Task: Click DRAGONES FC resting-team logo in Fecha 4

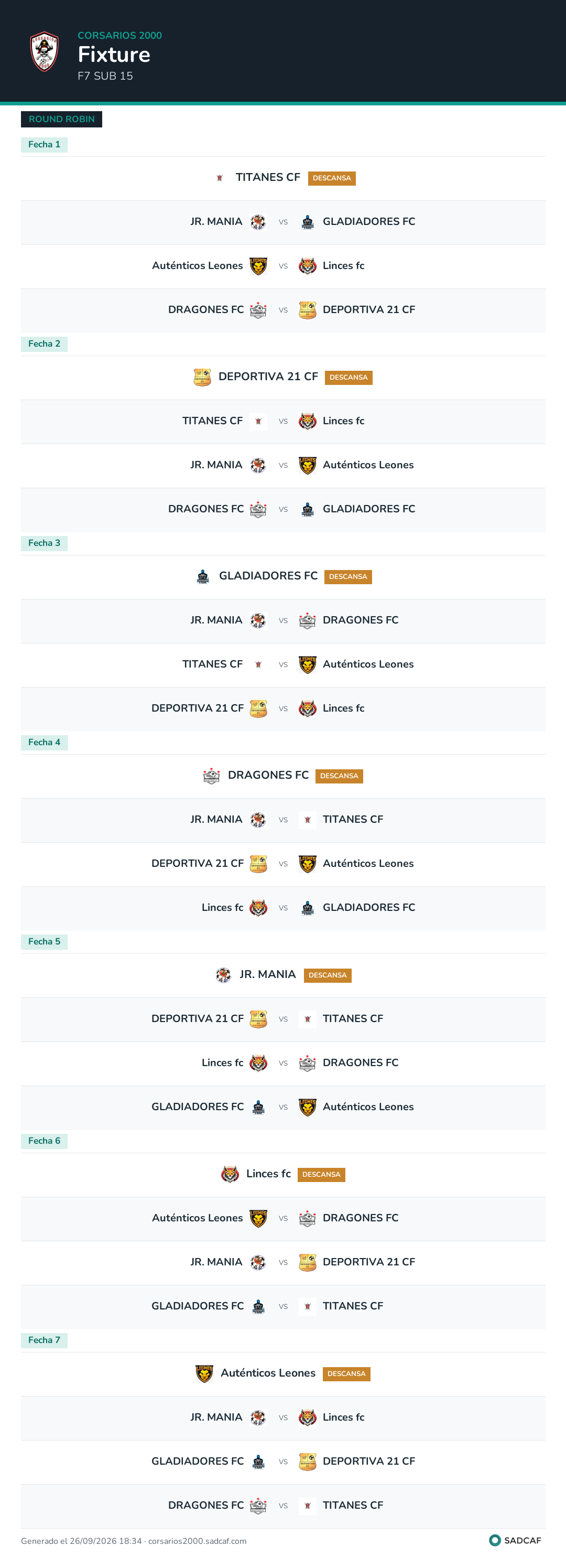Action: 211,776
